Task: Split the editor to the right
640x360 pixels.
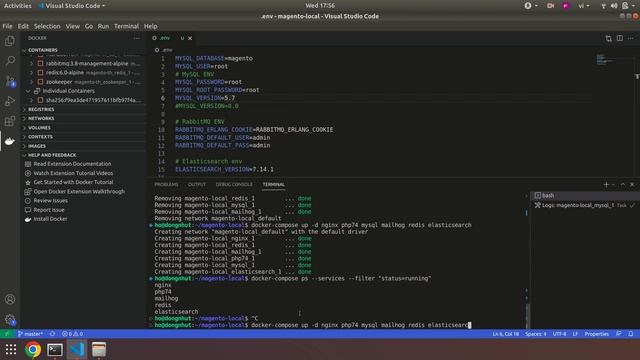Action: tap(620, 38)
